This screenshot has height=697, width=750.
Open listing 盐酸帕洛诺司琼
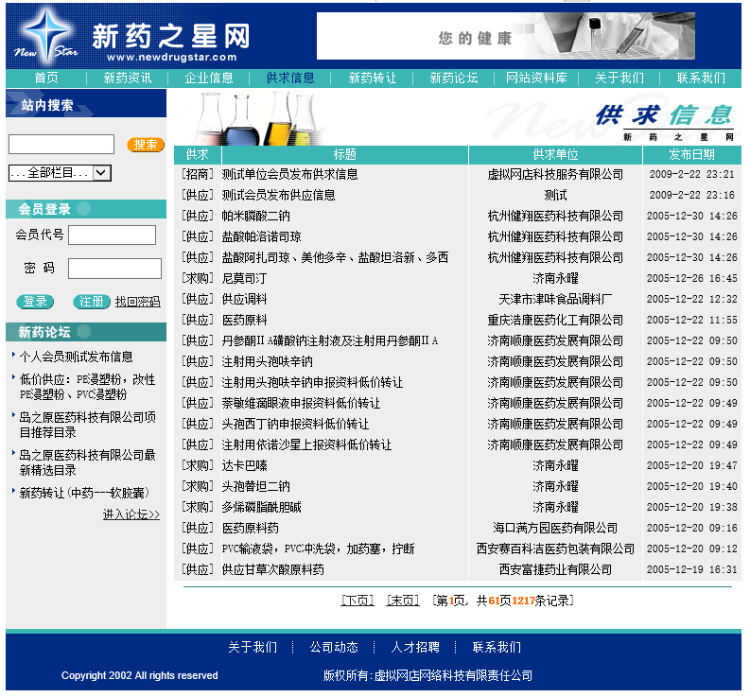click(x=262, y=237)
